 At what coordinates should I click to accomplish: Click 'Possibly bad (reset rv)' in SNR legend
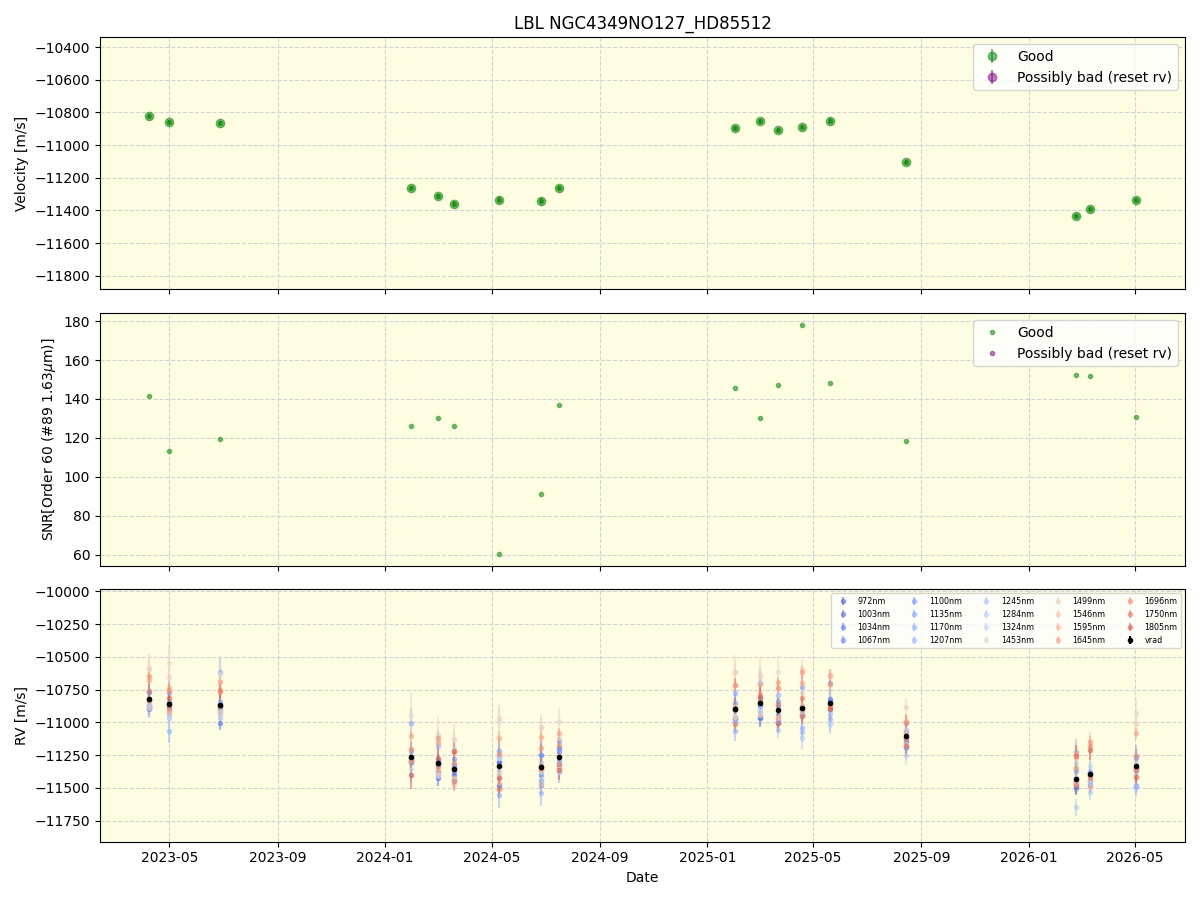1094,353
